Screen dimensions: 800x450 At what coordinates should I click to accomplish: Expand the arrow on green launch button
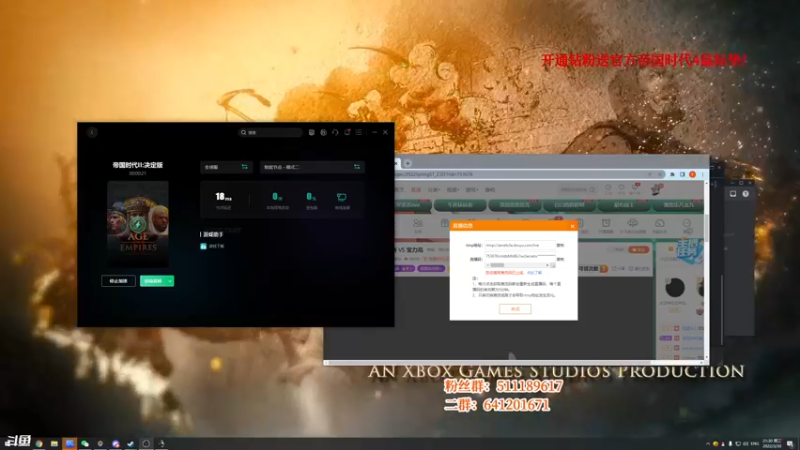170,281
